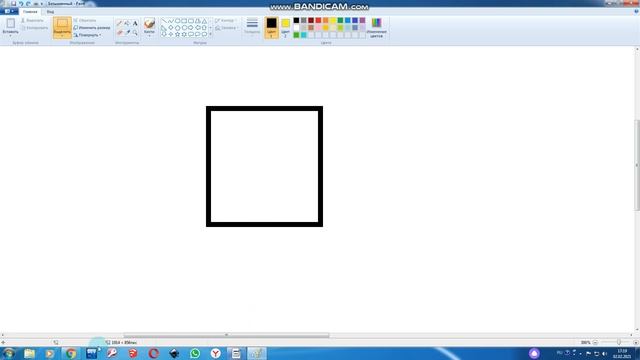This screenshot has height=360, width=640.
Task: Click the Копировать copy button
Action: pos(34,28)
